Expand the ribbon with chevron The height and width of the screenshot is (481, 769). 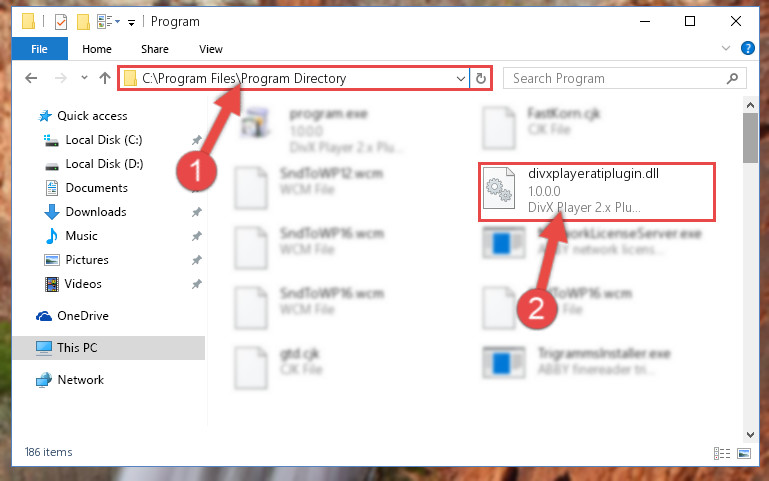[x=726, y=48]
